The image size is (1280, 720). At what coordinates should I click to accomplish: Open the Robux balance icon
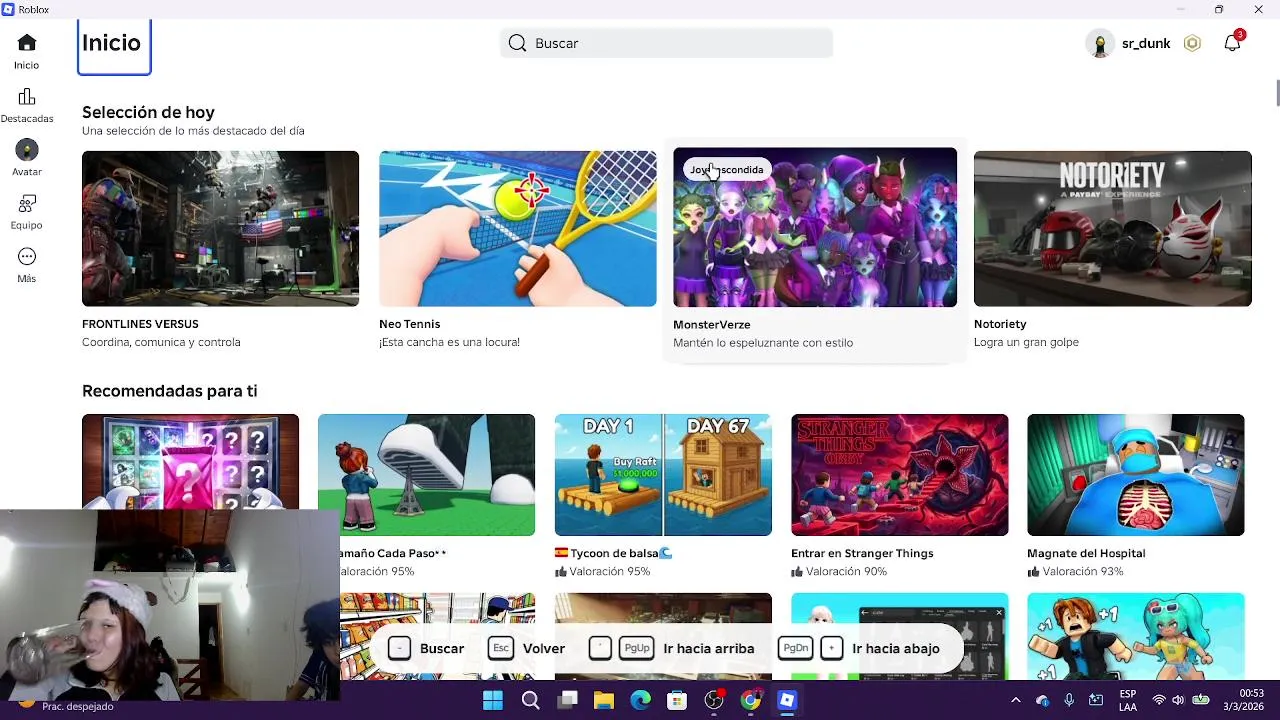pyautogui.click(x=1192, y=43)
